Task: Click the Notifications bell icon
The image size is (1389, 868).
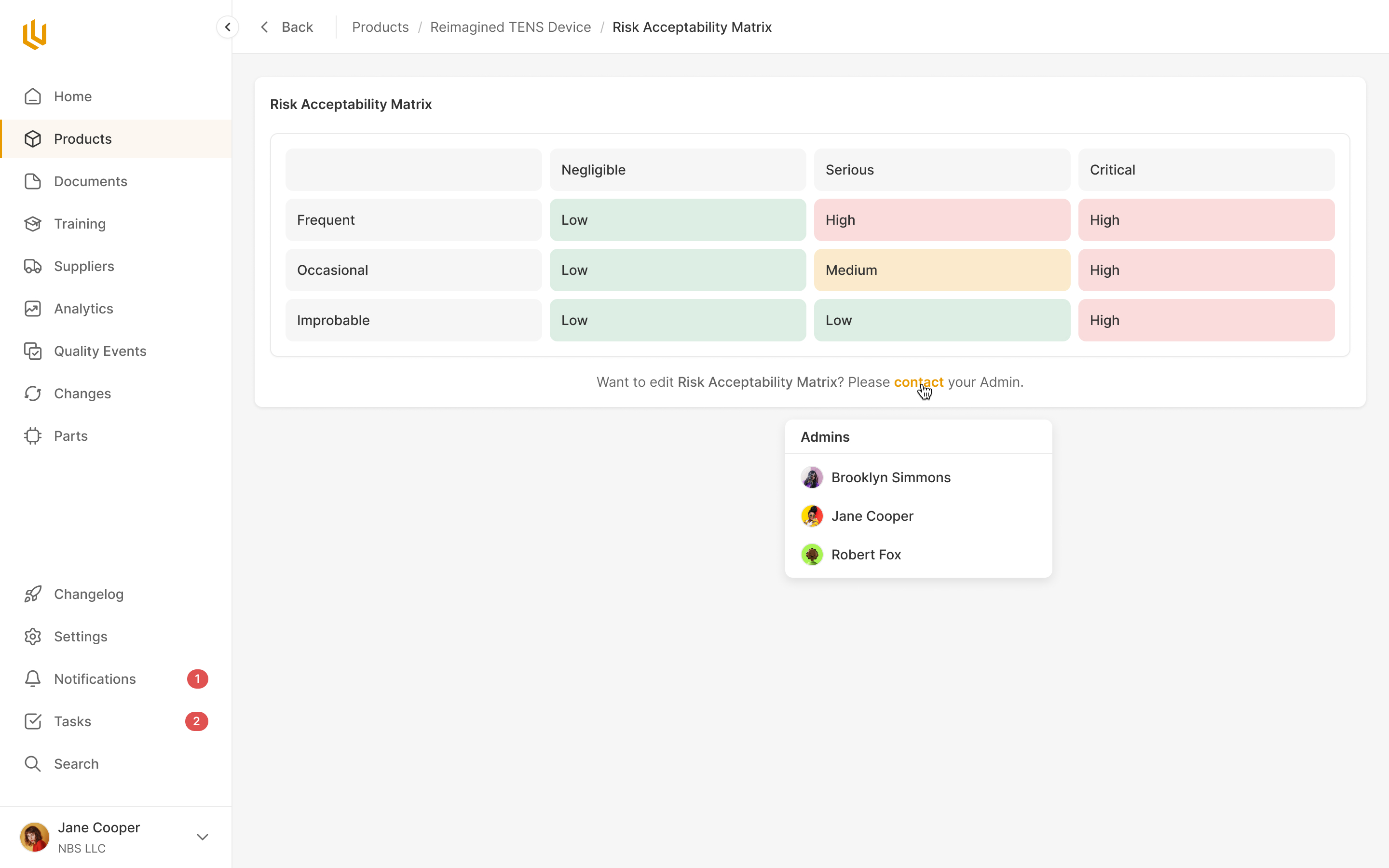Action: tap(33, 679)
